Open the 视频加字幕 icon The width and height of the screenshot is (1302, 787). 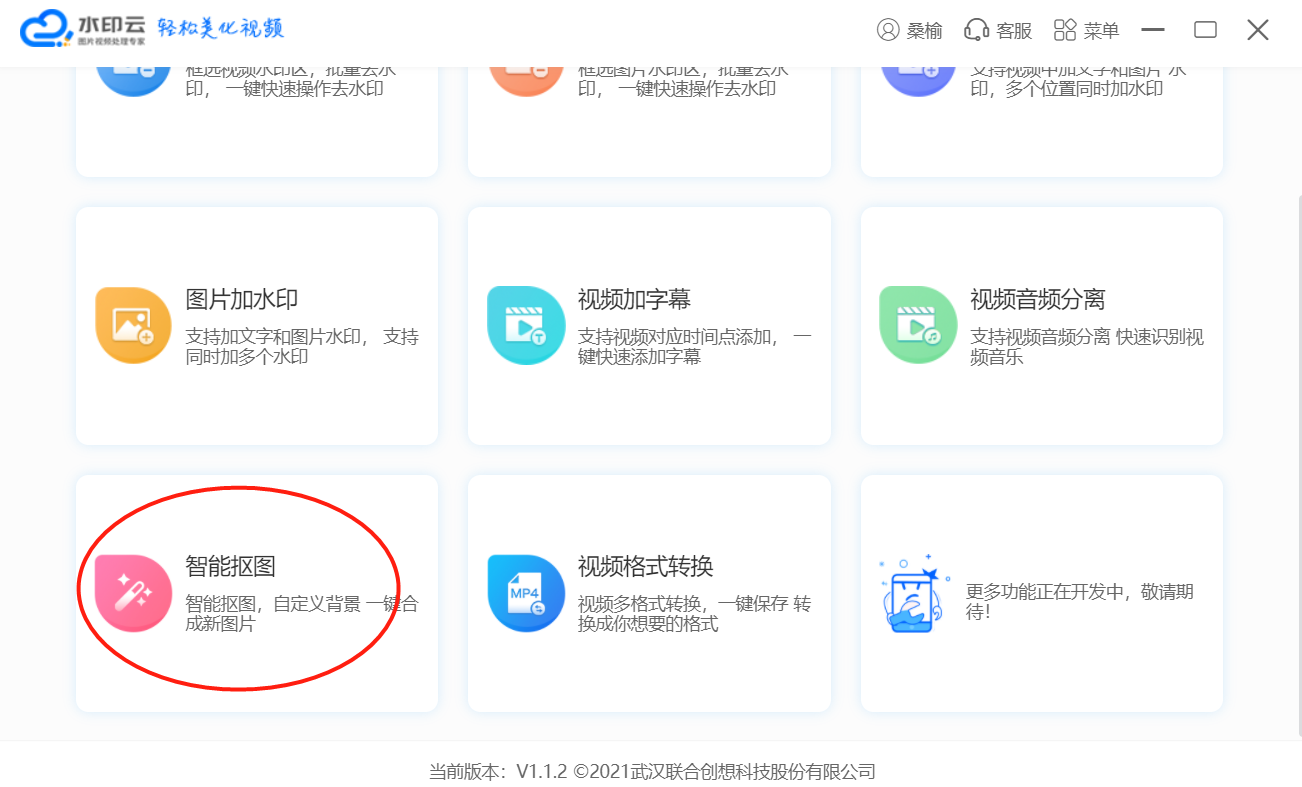[525, 325]
